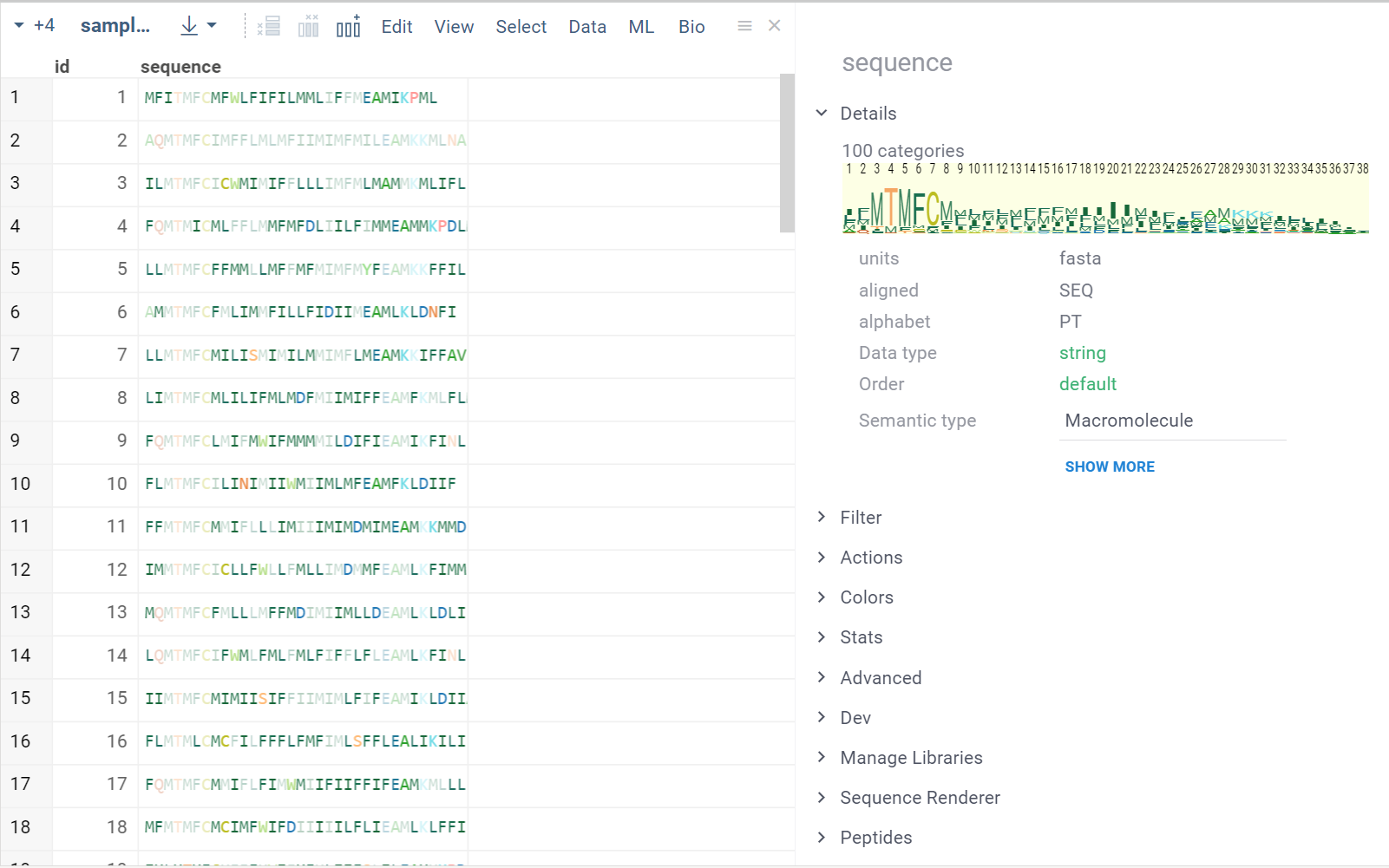The width and height of the screenshot is (1389, 868).
Task: Open the hamburger menu in the toolbar
Action: pos(744,26)
